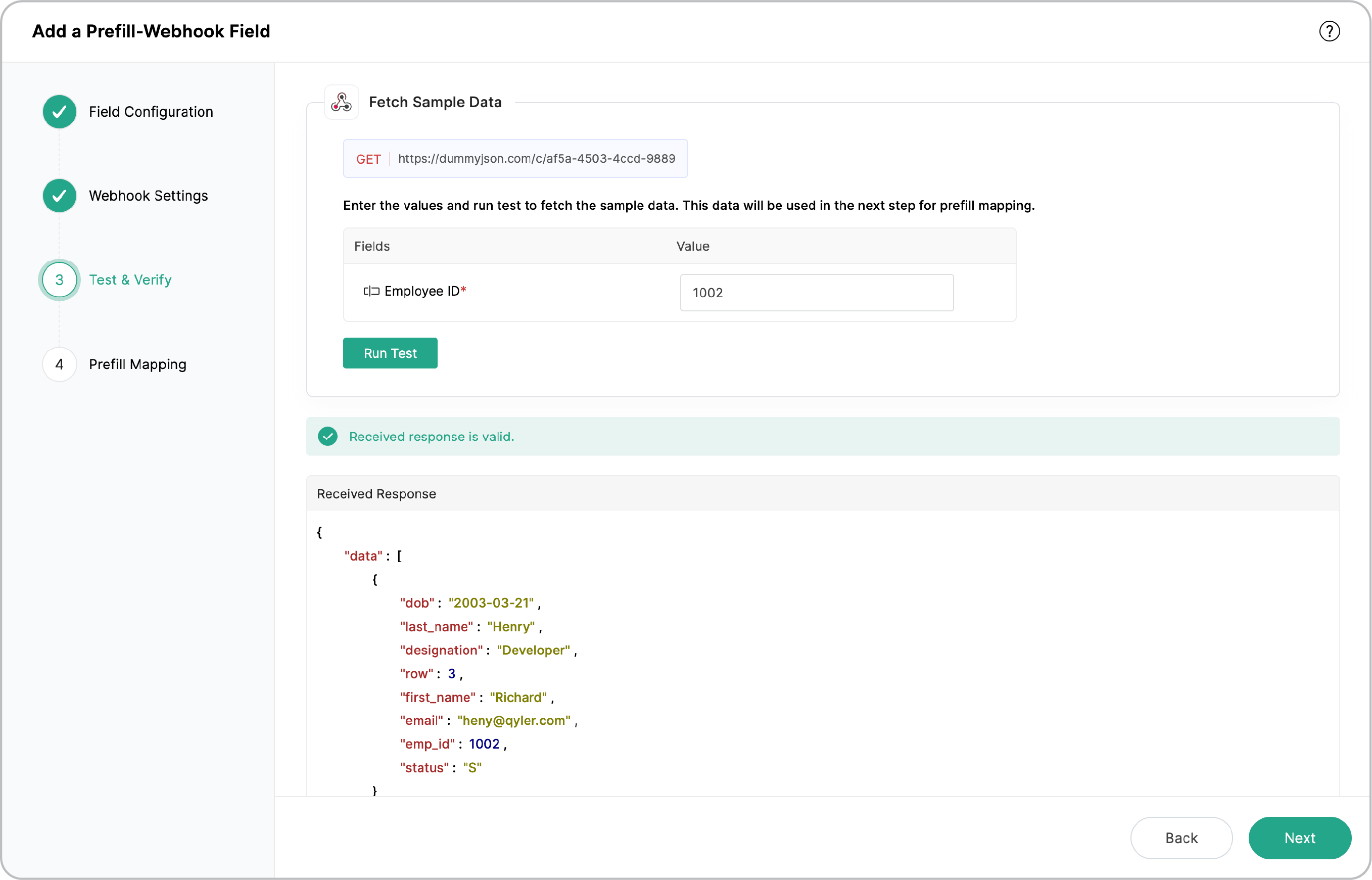Click the green valid response check icon
The image size is (1372, 880).
(328, 437)
